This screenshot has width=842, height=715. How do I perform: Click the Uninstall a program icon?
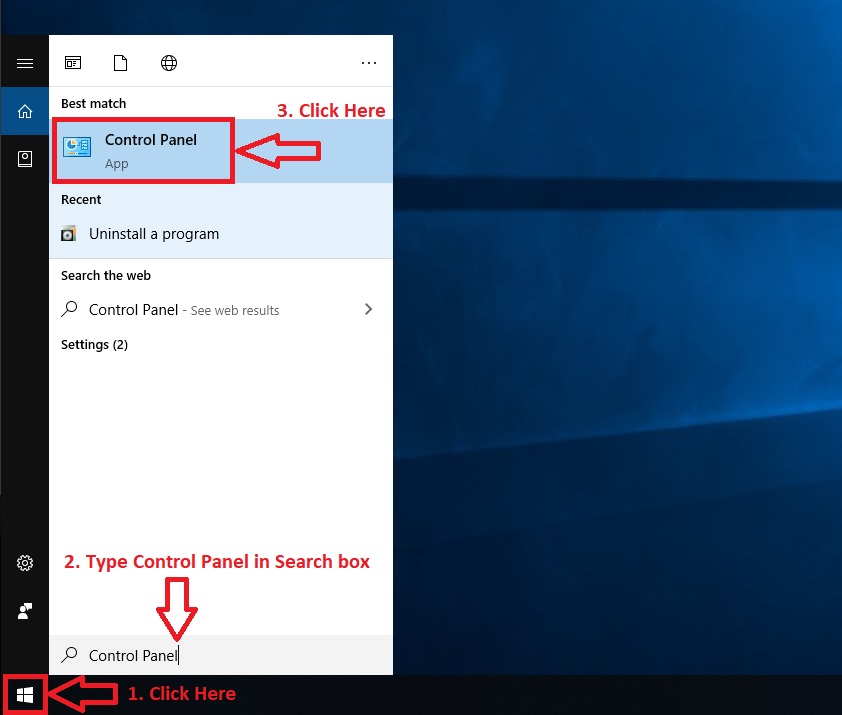click(x=69, y=234)
